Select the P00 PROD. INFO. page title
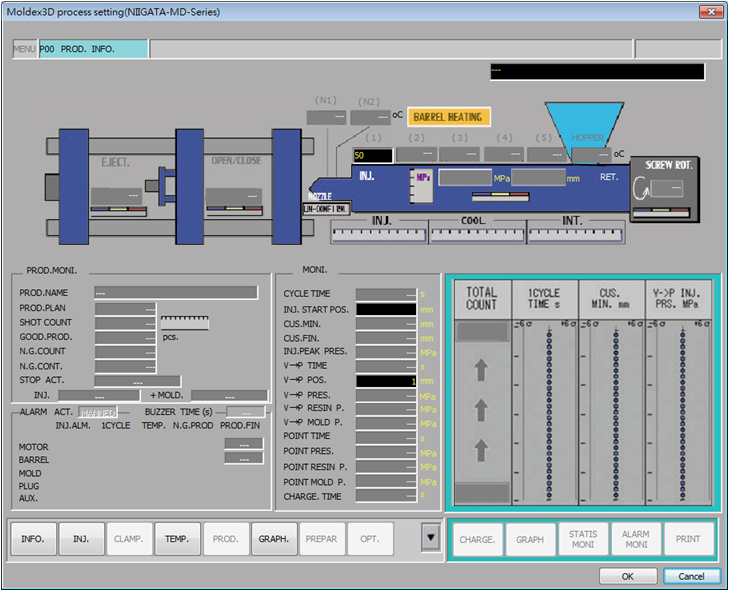The image size is (729, 591). pos(93,49)
